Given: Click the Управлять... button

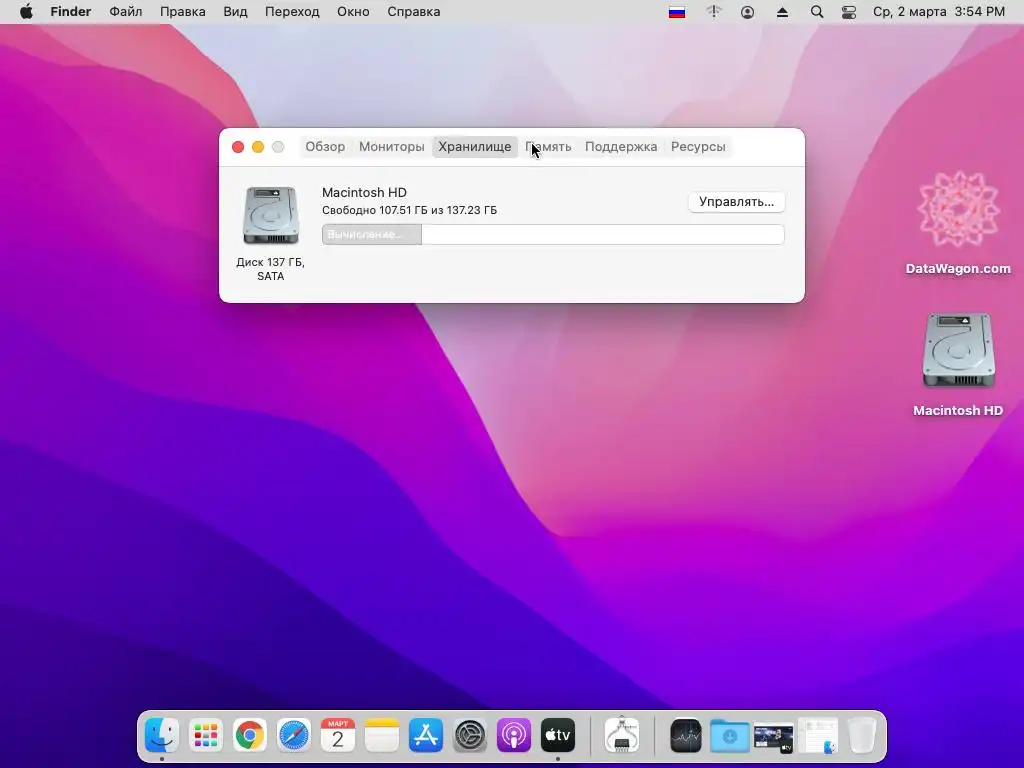Looking at the screenshot, I should tap(737, 202).
